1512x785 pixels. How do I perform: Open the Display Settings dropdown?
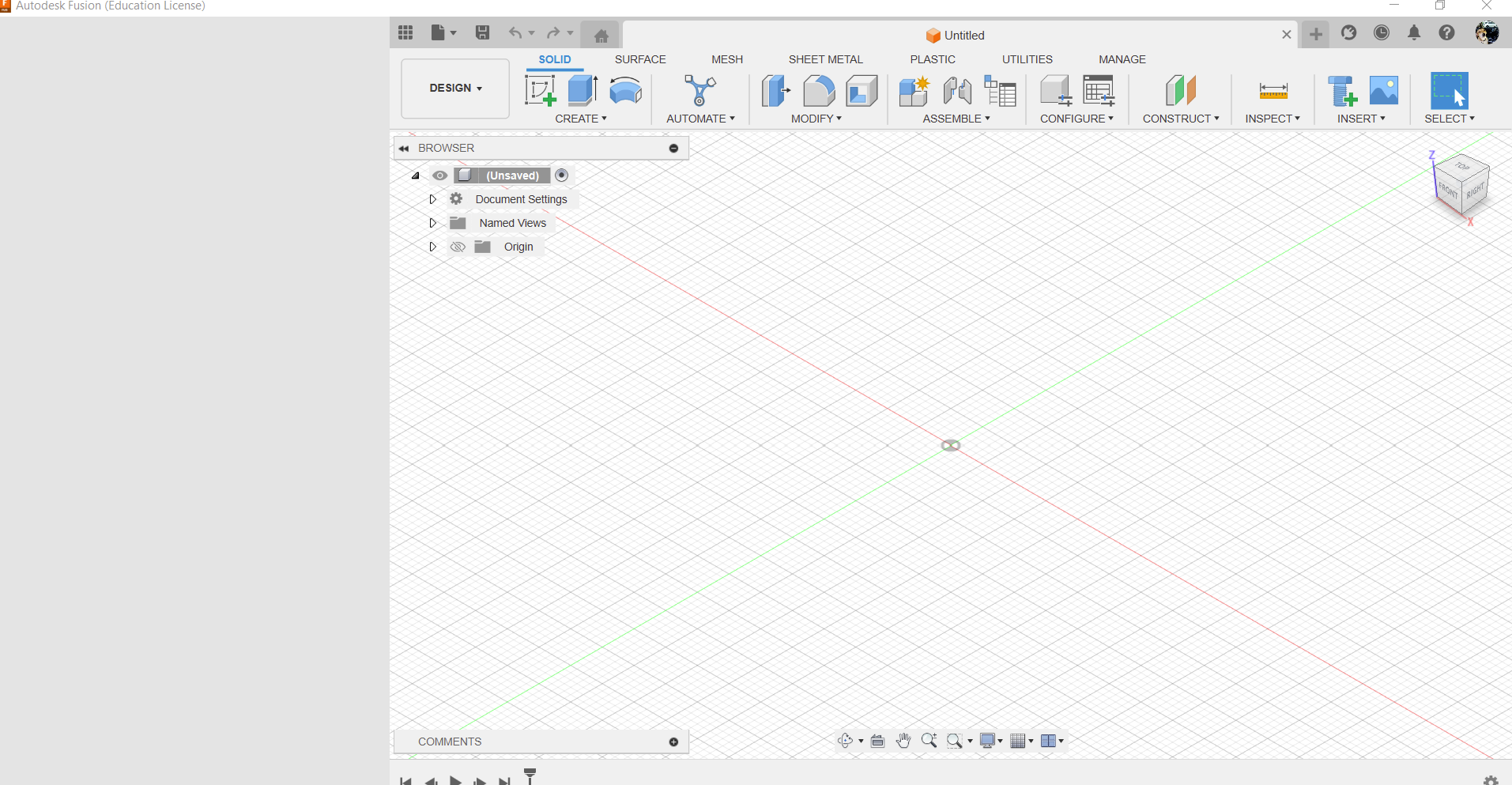pos(990,741)
